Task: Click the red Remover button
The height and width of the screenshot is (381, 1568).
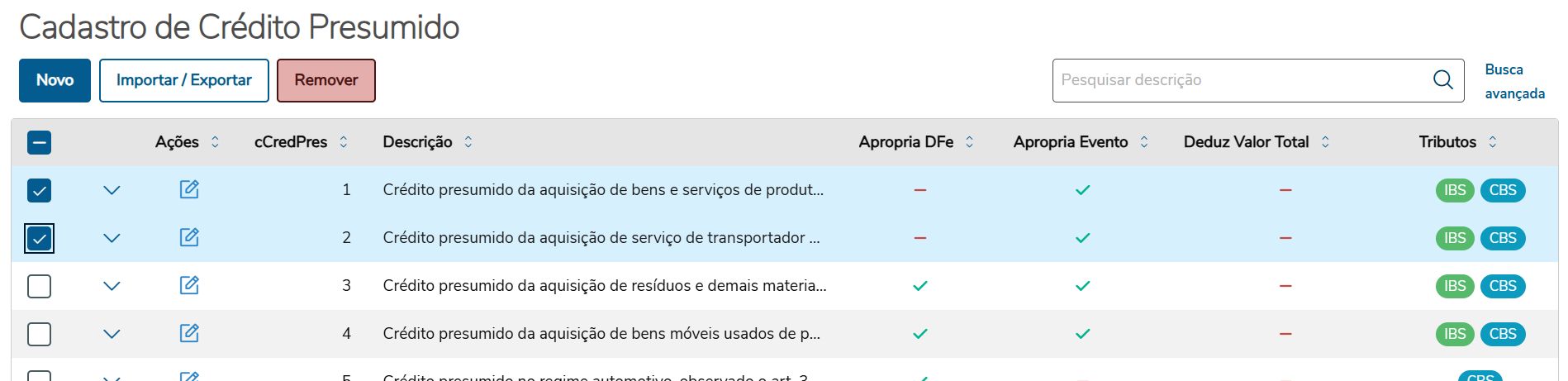Action: 325,80
